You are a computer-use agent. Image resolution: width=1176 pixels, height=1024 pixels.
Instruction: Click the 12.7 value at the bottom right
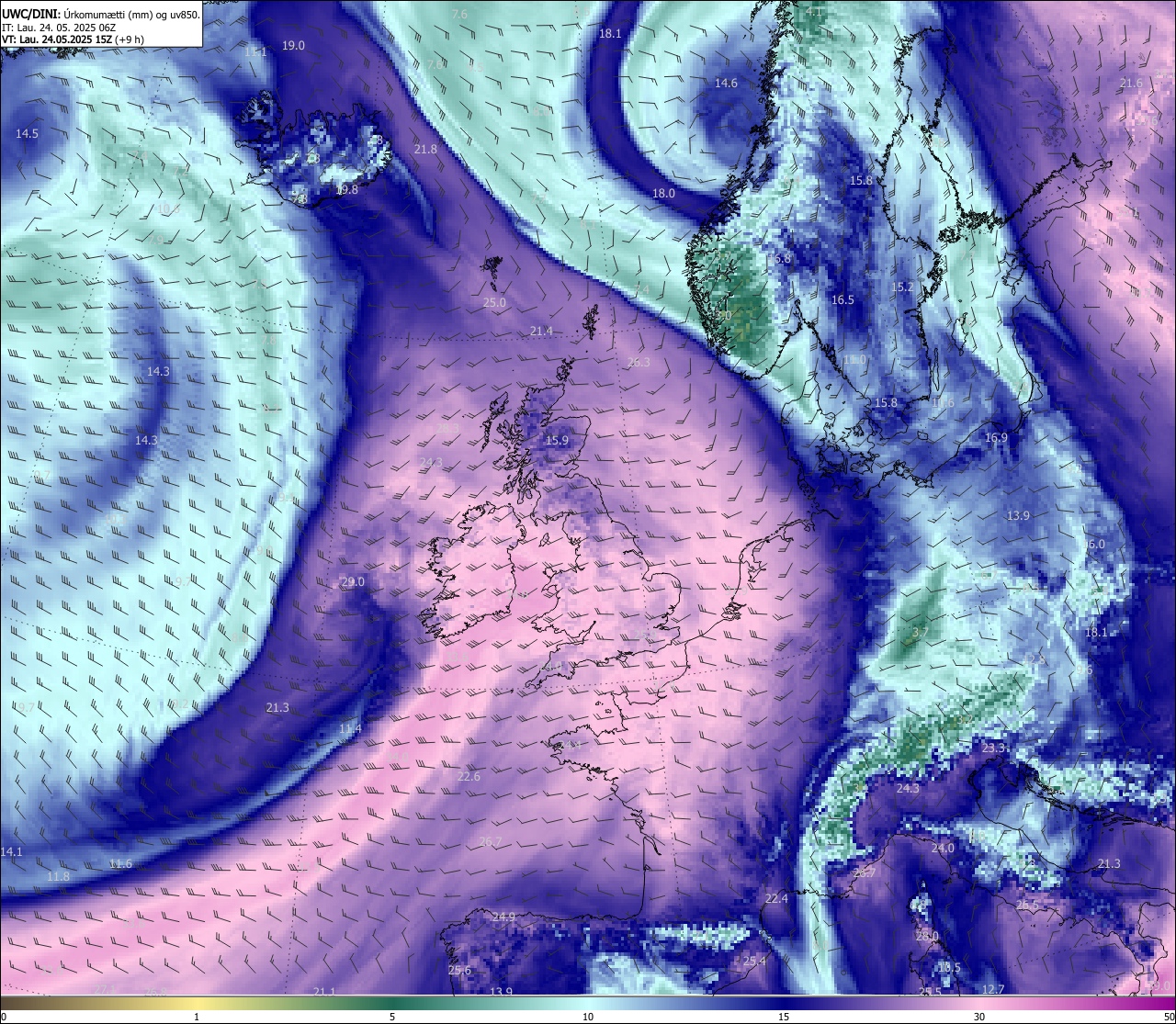(x=992, y=990)
